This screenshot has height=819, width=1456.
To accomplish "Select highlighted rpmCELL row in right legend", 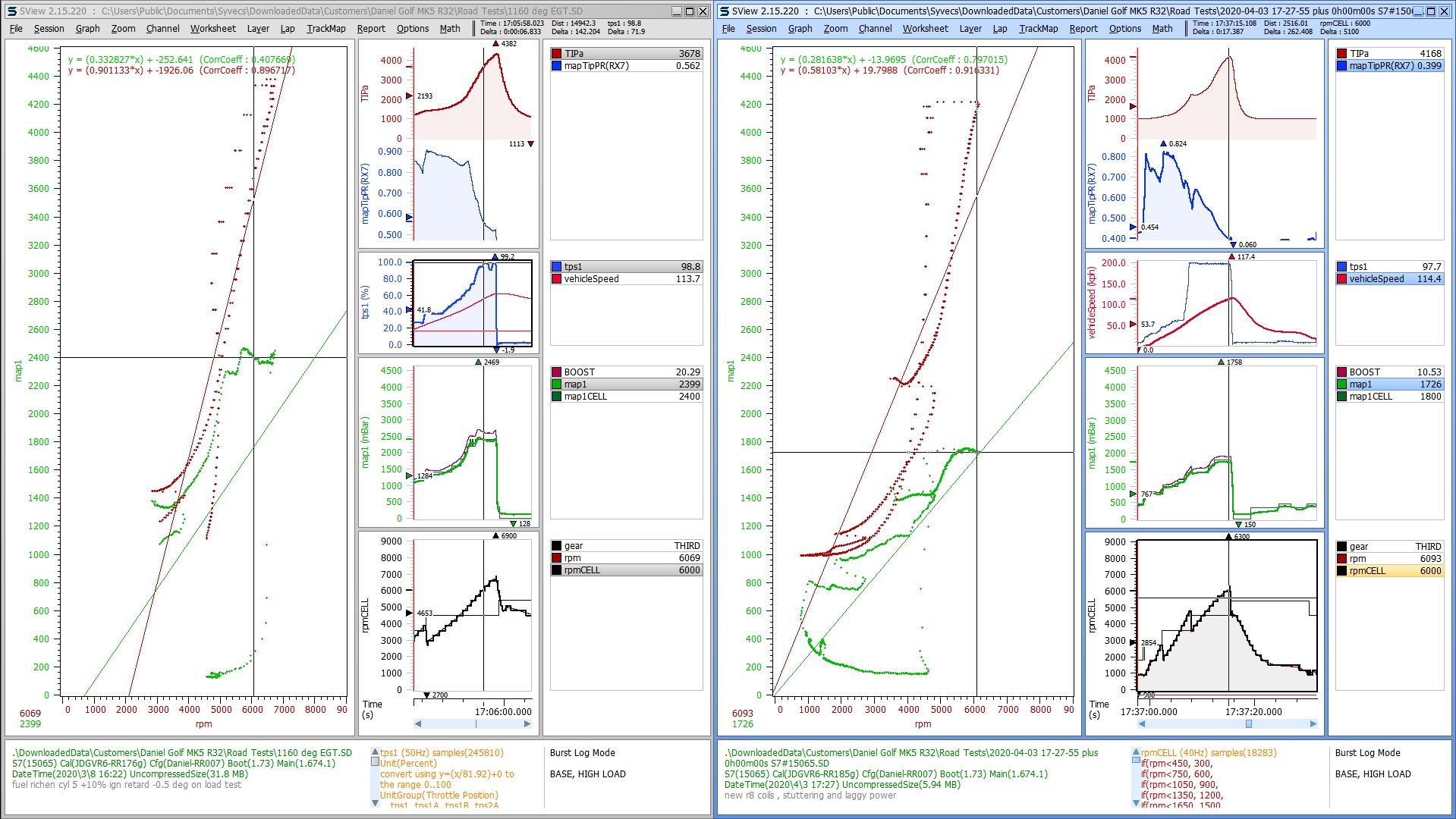I will click(x=1389, y=571).
